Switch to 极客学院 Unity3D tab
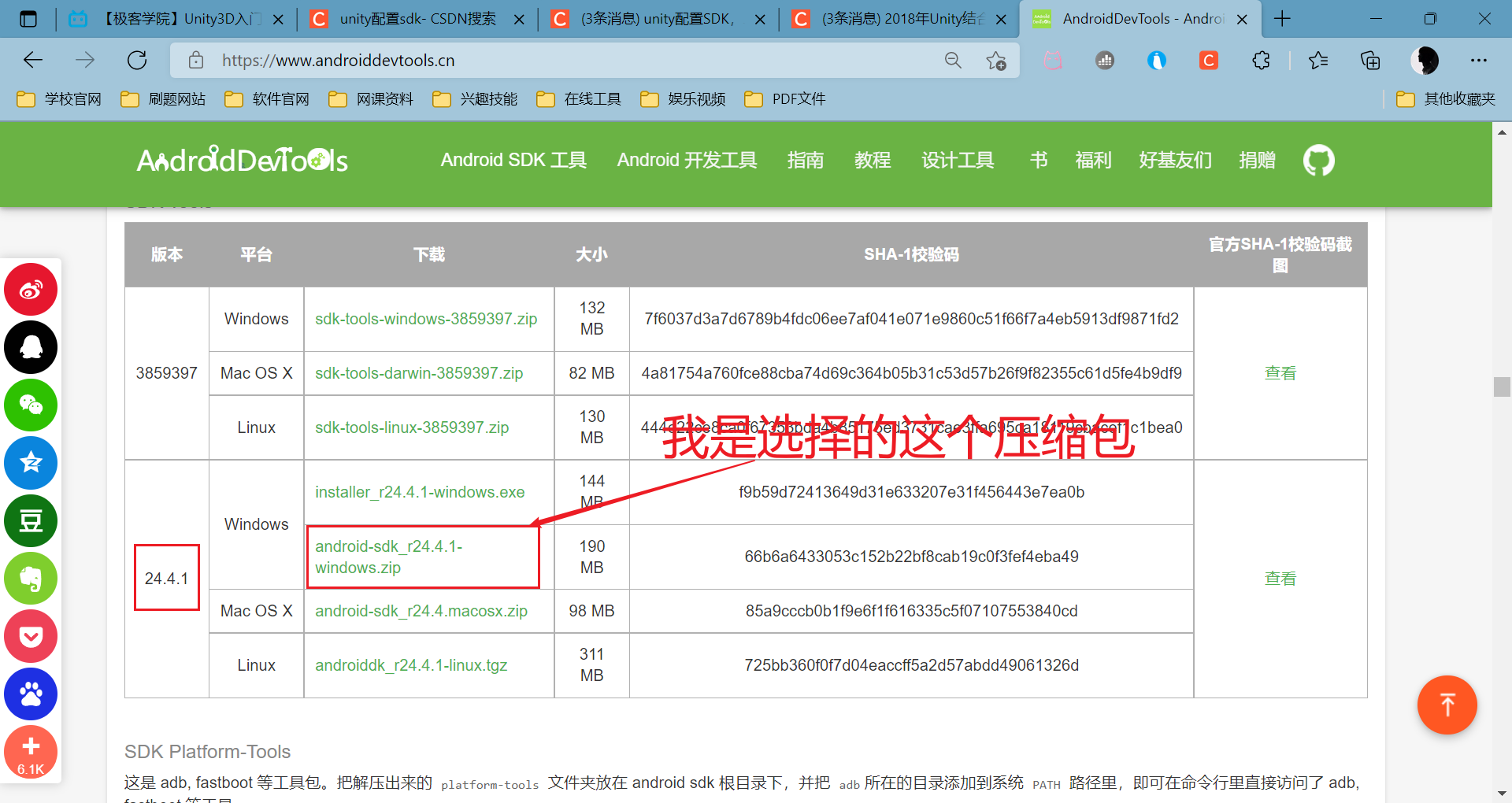 pyautogui.click(x=175, y=19)
